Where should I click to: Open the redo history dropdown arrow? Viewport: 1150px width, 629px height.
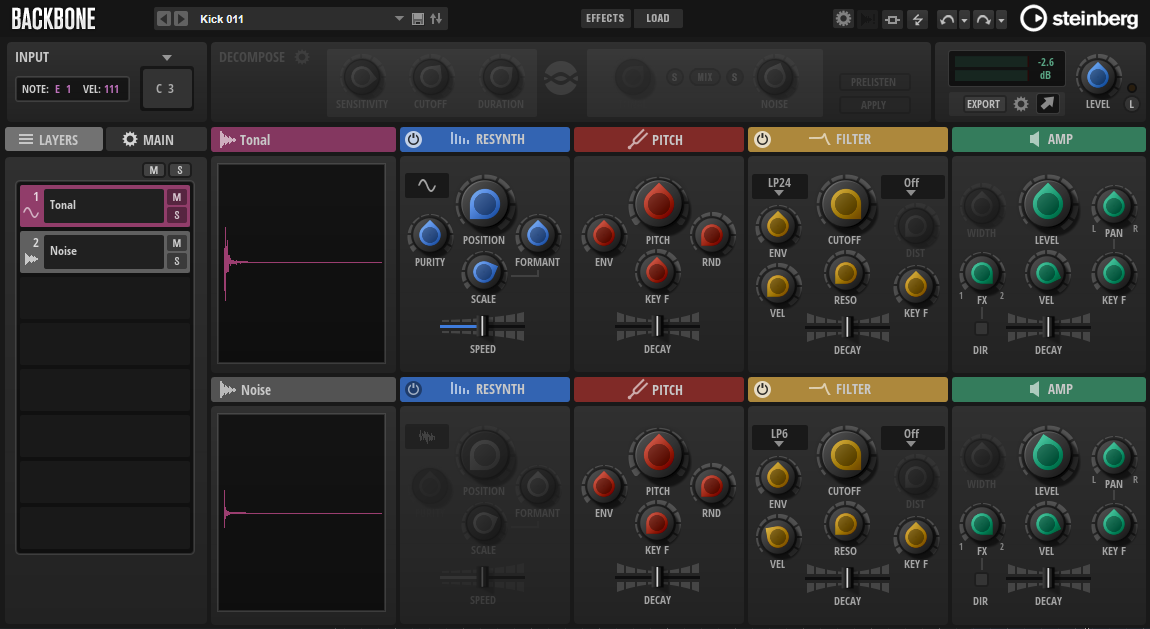tap(1001, 20)
